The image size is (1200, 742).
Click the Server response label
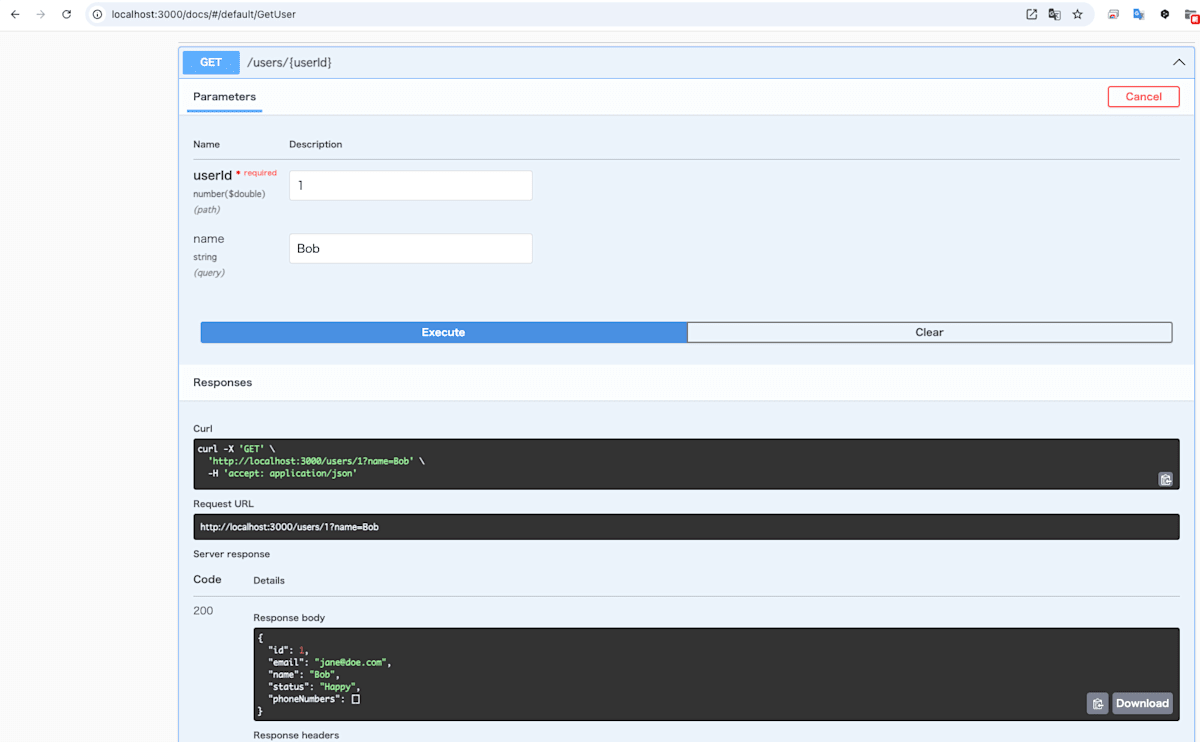tap(231, 554)
